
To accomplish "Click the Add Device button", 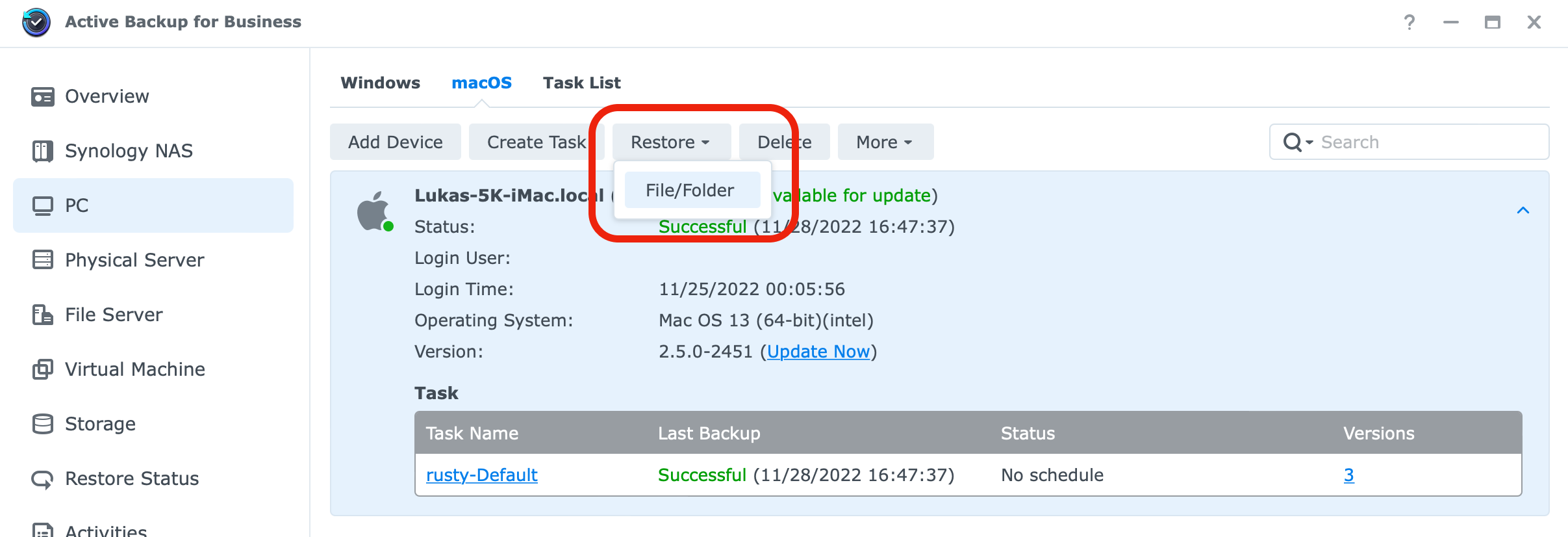I will coord(396,142).
